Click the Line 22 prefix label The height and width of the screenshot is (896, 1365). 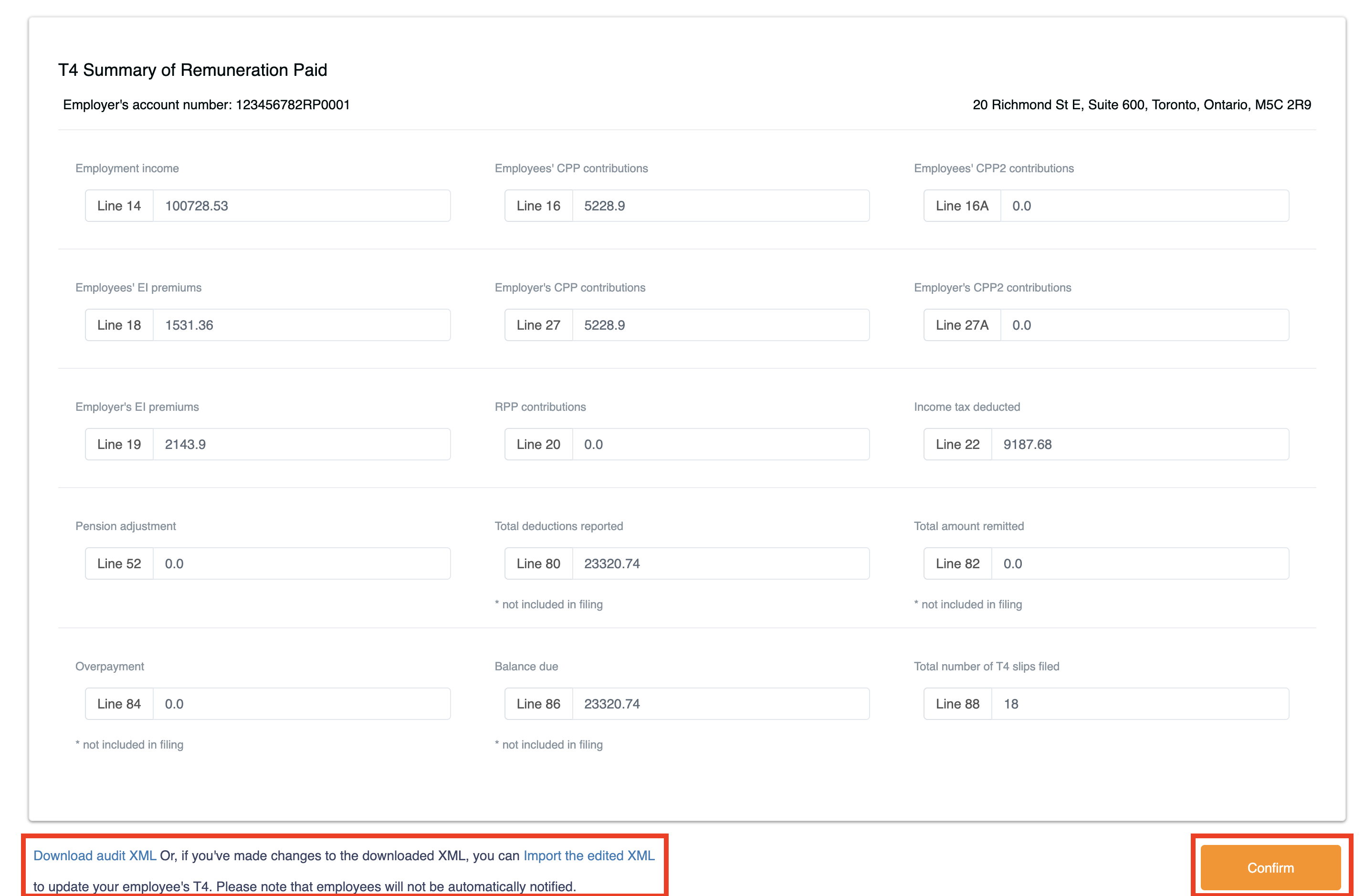tap(958, 444)
